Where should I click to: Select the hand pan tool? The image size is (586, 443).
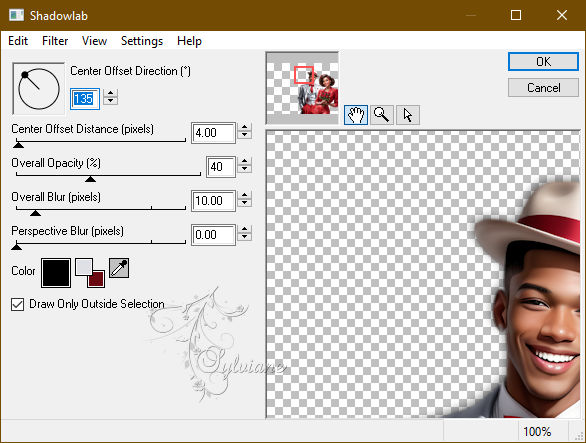pyautogui.click(x=355, y=115)
